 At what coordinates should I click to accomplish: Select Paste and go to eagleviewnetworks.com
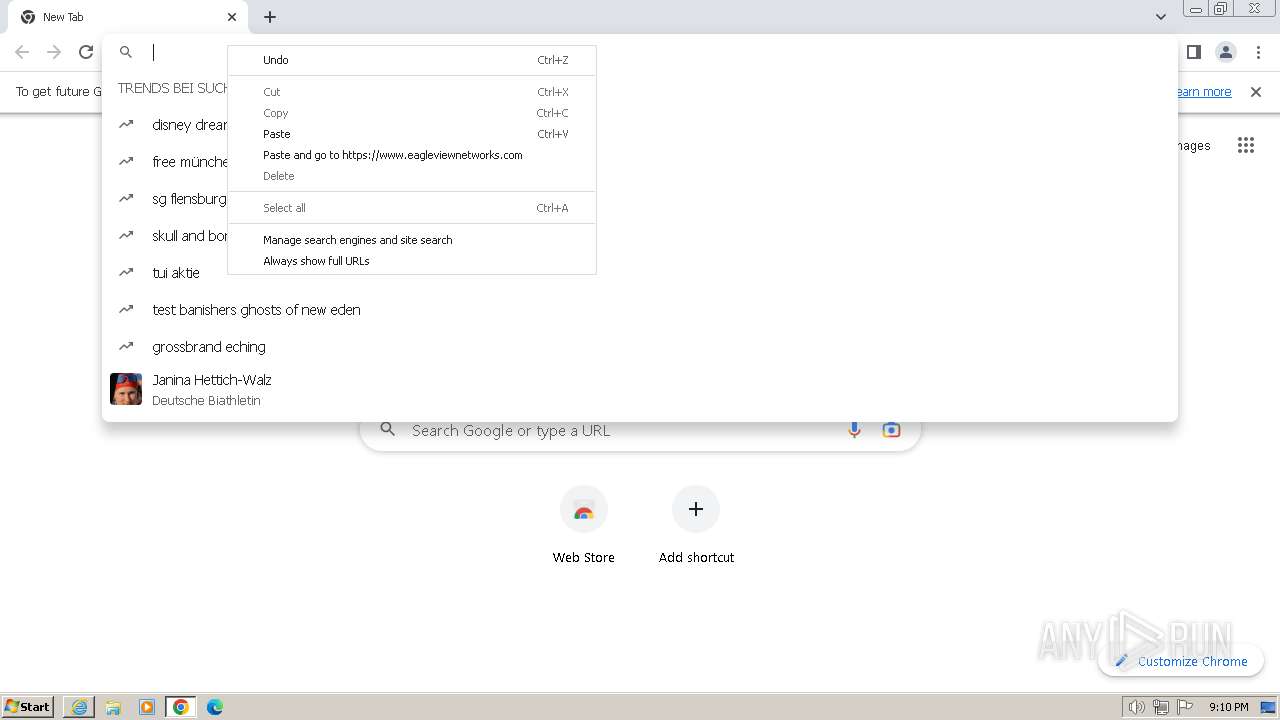[x=412, y=155]
